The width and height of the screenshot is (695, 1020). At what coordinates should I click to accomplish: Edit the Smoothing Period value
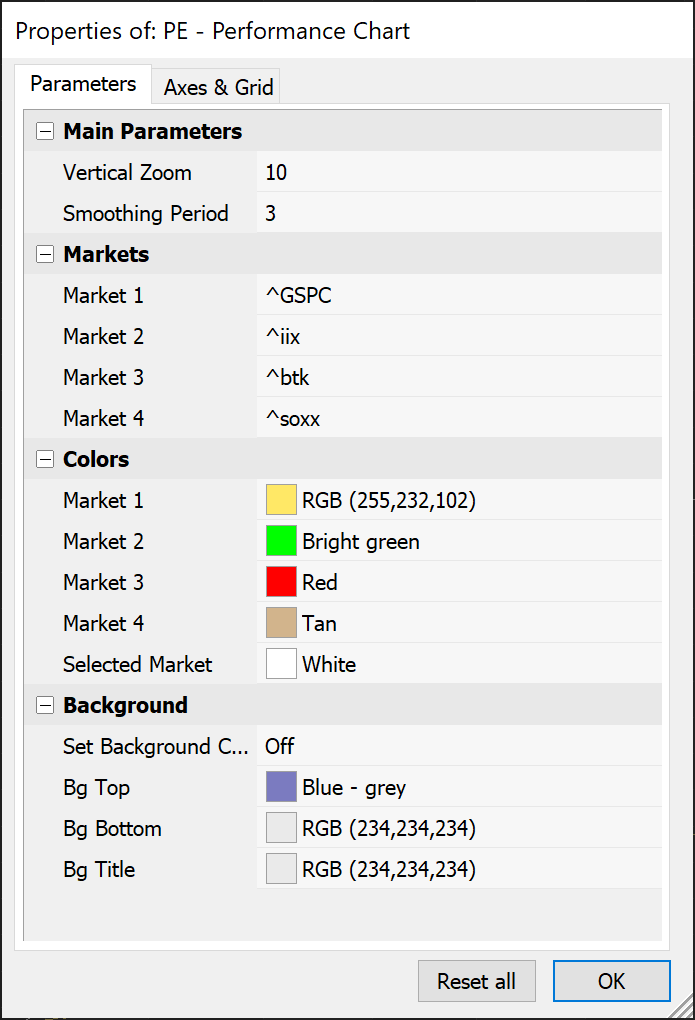(x=458, y=214)
